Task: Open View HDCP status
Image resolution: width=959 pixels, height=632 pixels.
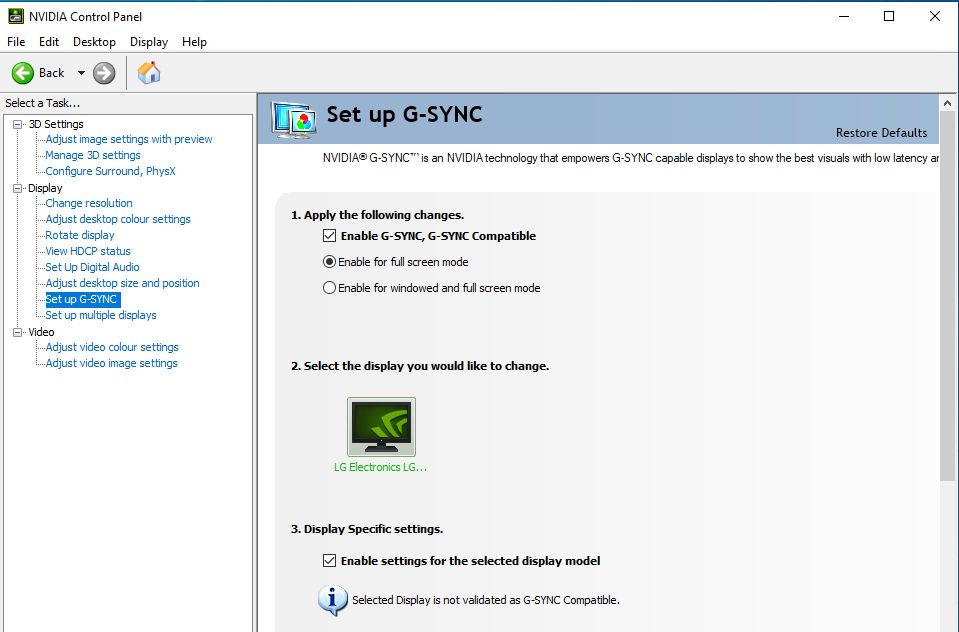Action: point(87,251)
